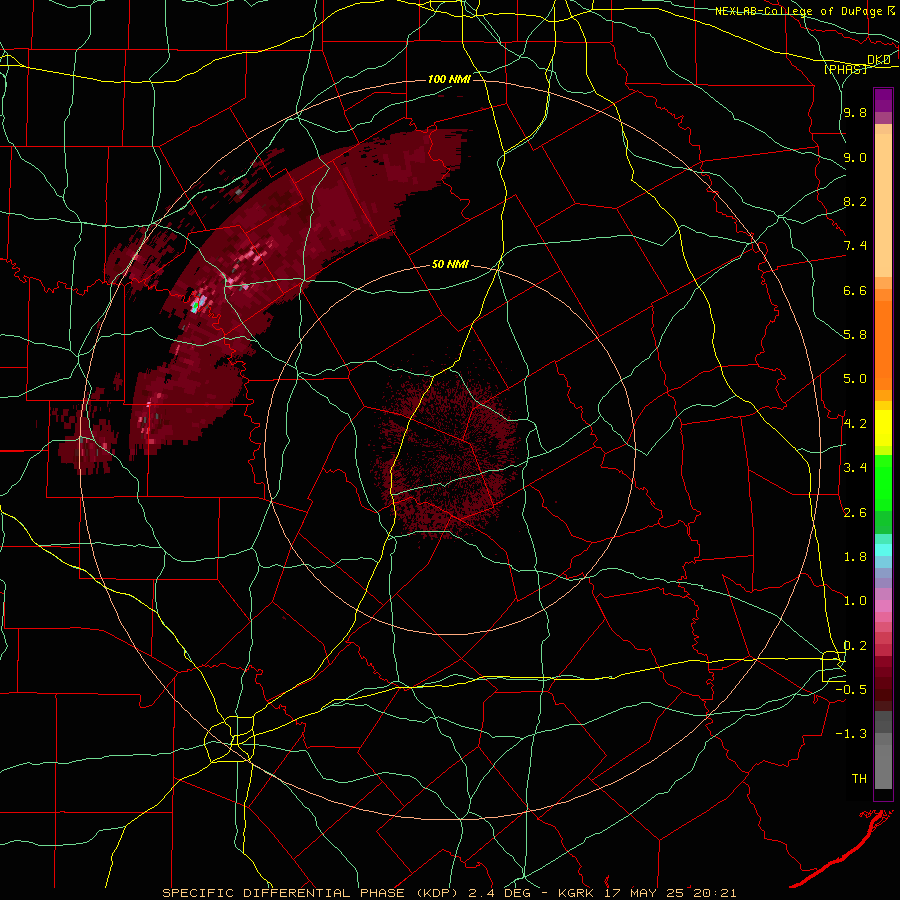Viewport: 900px width, 900px height.
Task: Click the green high-KDP pixel in the storm band
Action: pos(195,307)
